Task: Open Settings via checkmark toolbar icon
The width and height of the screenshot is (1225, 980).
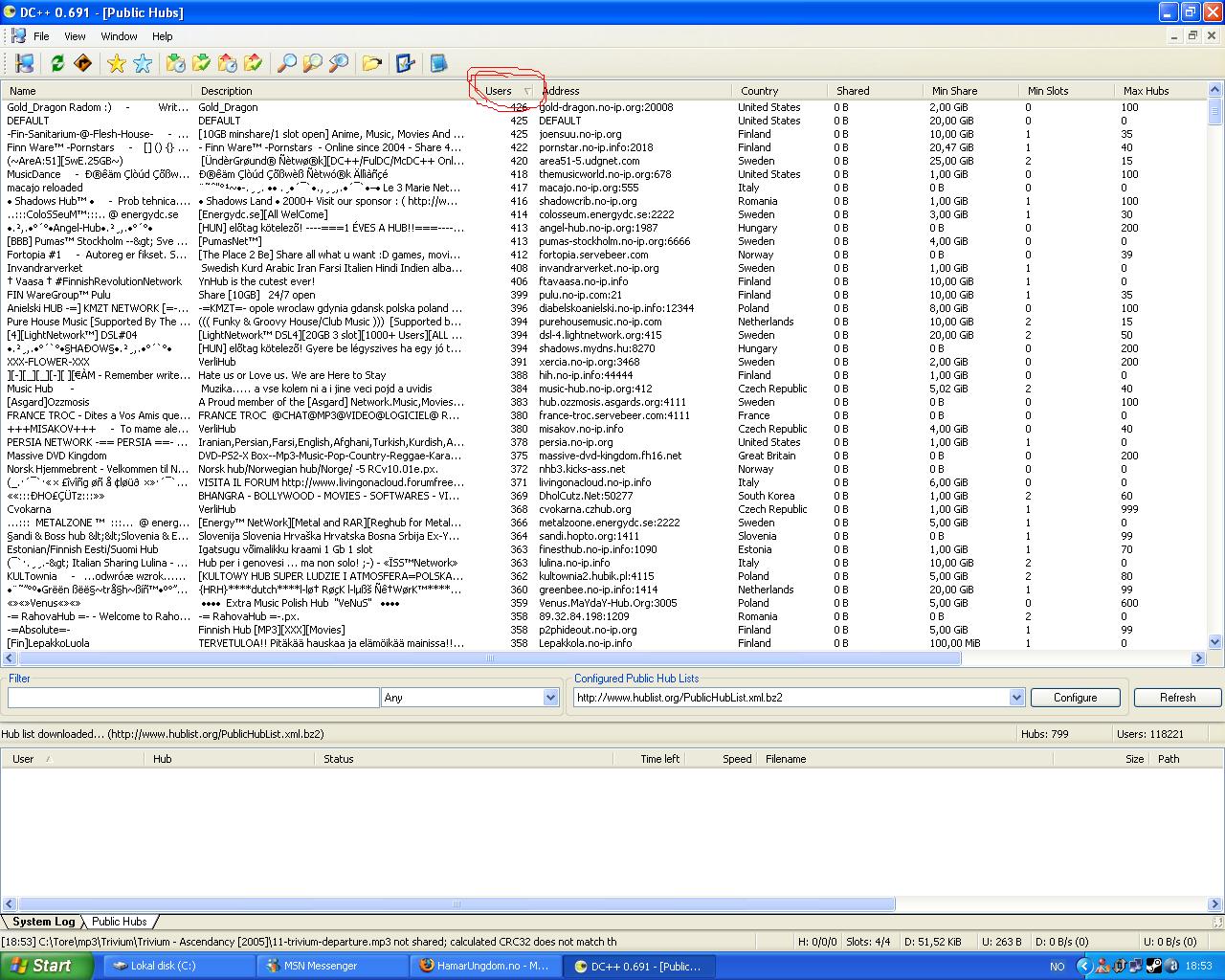Action: [x=406, y=63]
